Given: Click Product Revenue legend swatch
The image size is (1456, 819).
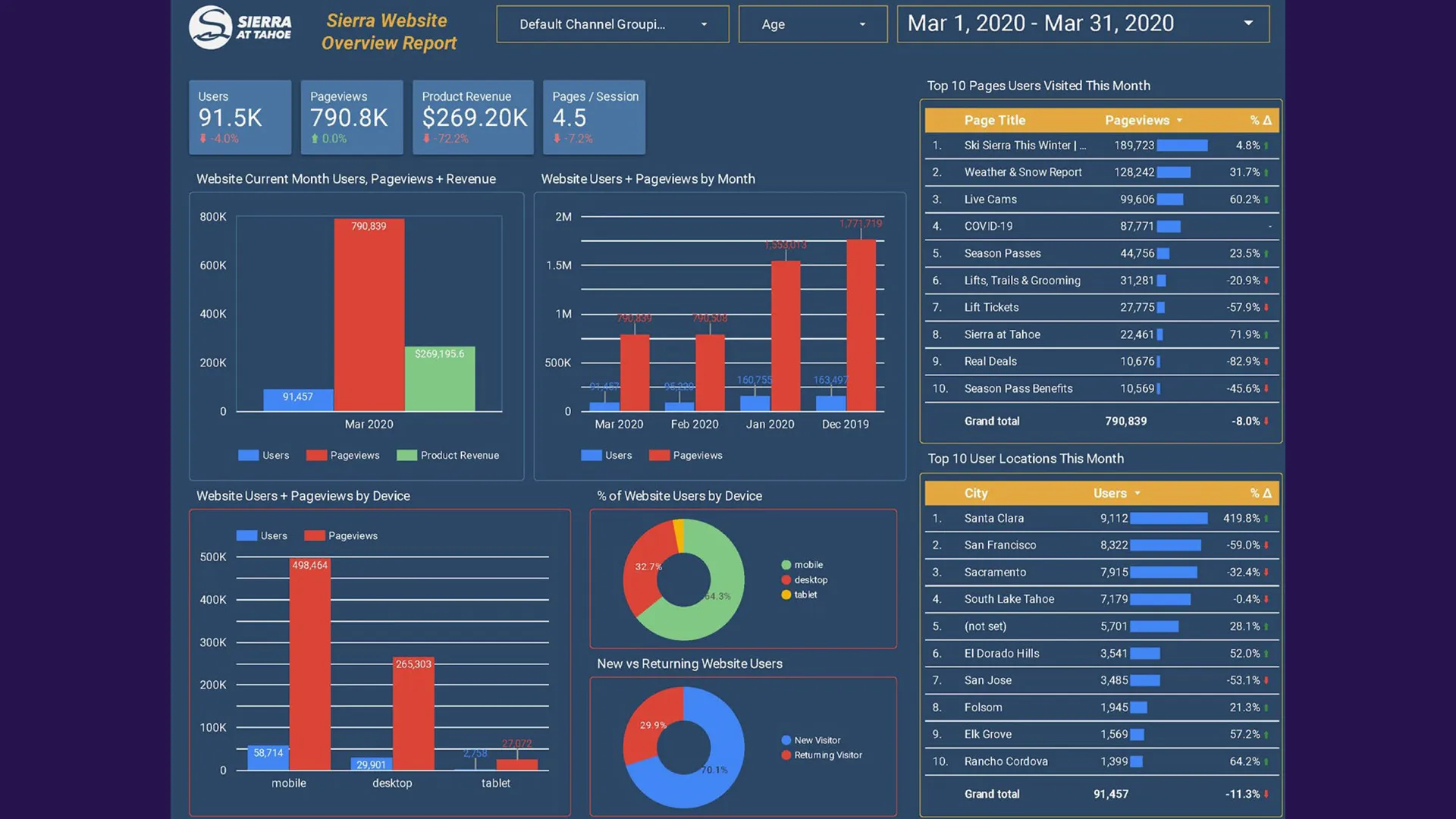Looking at the screenshot, I should coord(407,456).
